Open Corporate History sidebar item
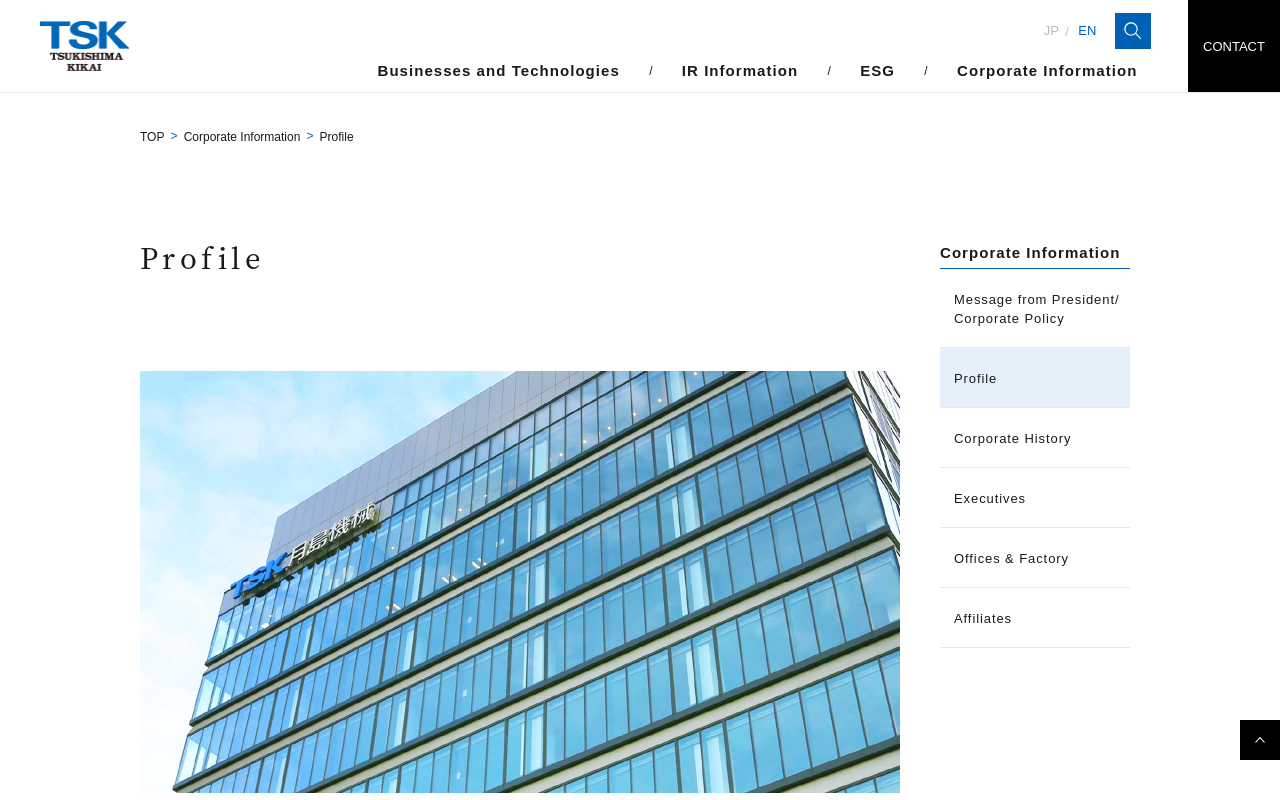Image resolution: width=1280 pixels, height=800 pixels. (x=1035, y=438)
